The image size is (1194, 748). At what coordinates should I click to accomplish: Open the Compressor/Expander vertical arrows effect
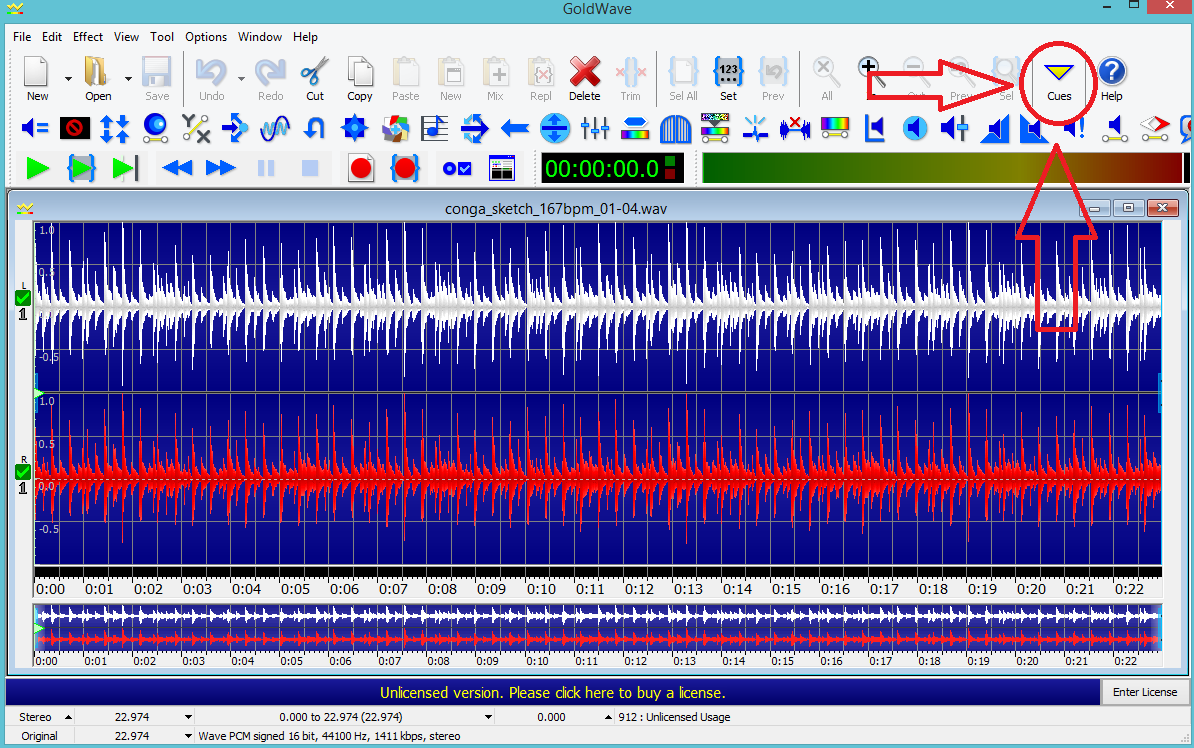[x=114, y=128]
